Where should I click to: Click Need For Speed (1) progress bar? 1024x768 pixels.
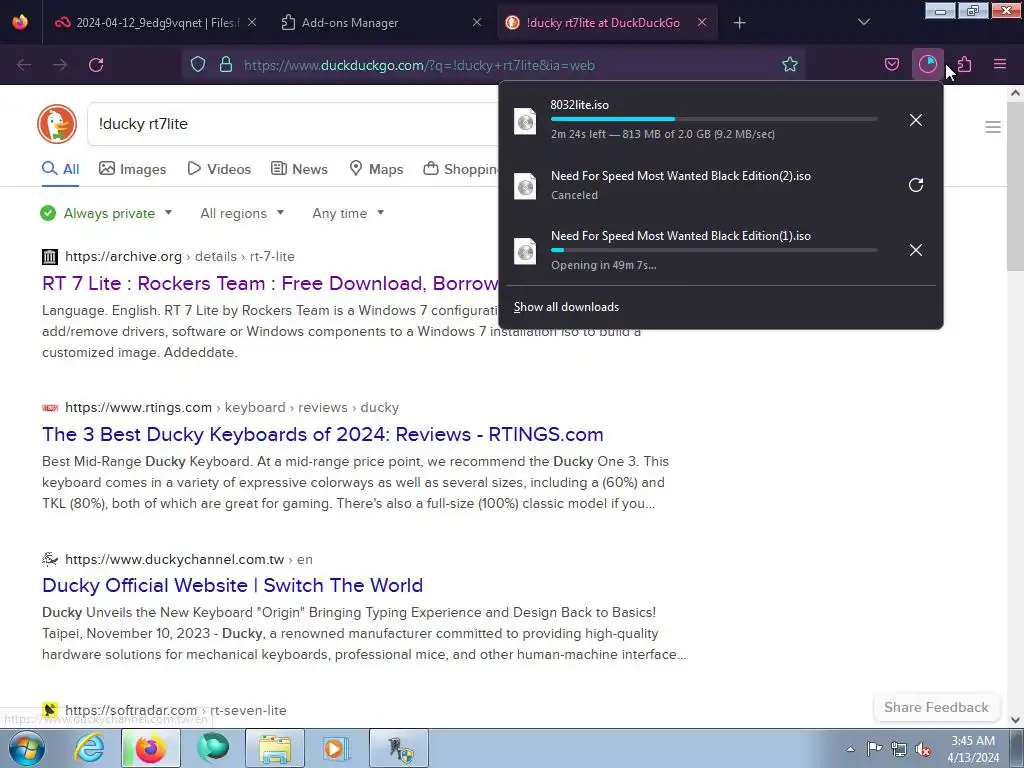714,249
